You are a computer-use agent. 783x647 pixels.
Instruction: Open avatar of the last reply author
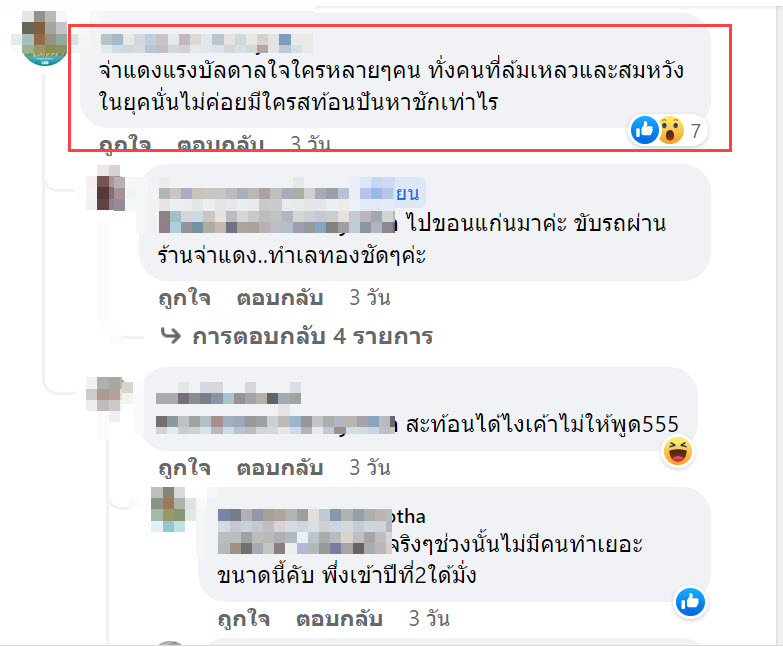coord(169,510)
